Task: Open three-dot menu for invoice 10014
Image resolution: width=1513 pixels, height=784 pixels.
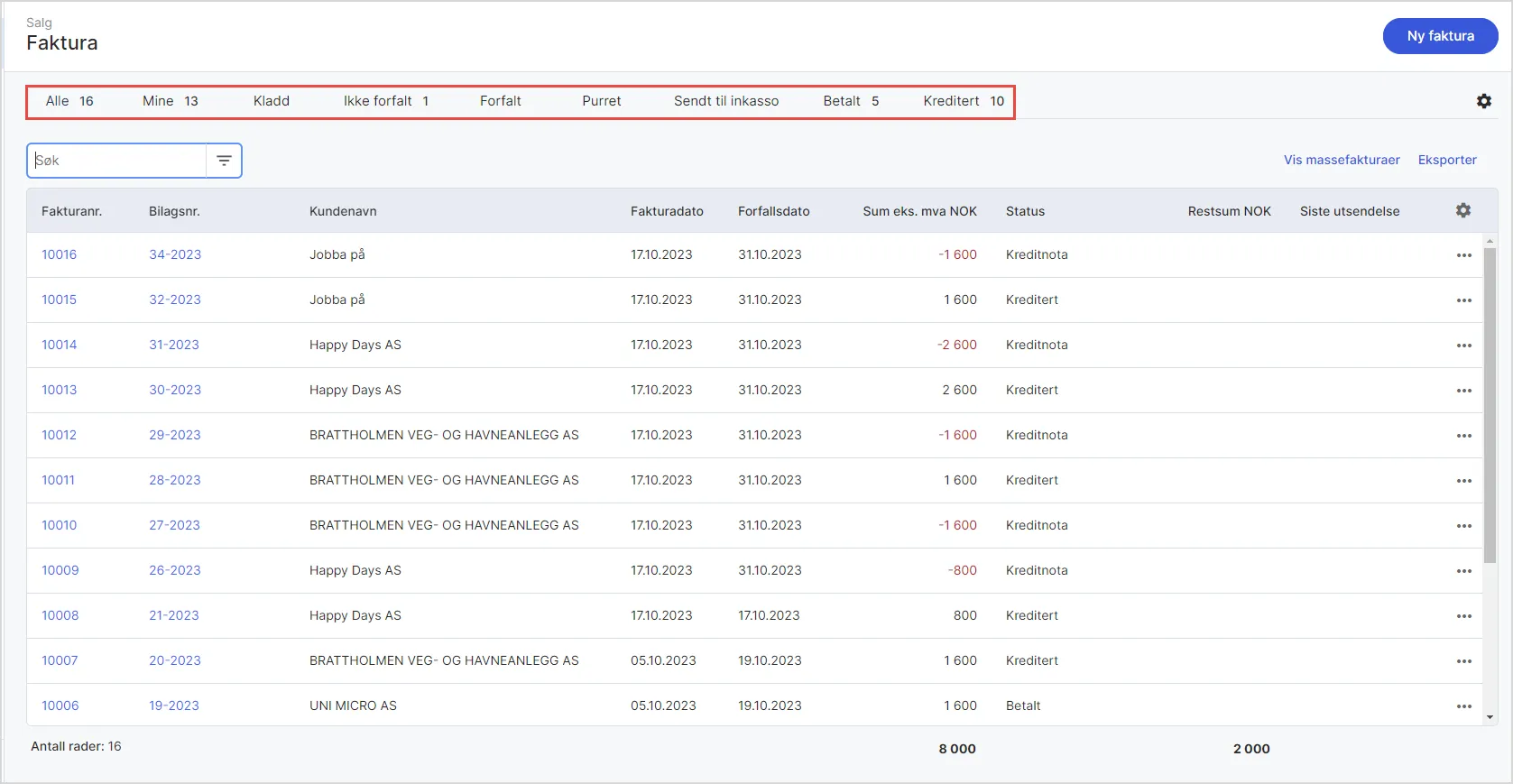Action: click(x=1463, y=346)
